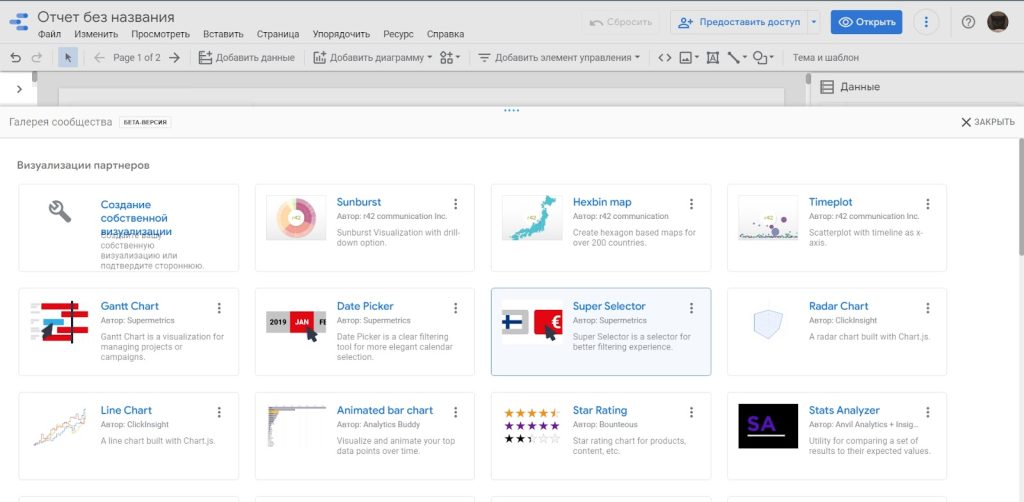Expand Добавить элемент управления dropdown
1024x502 pixels.
(x=559, y=58)
